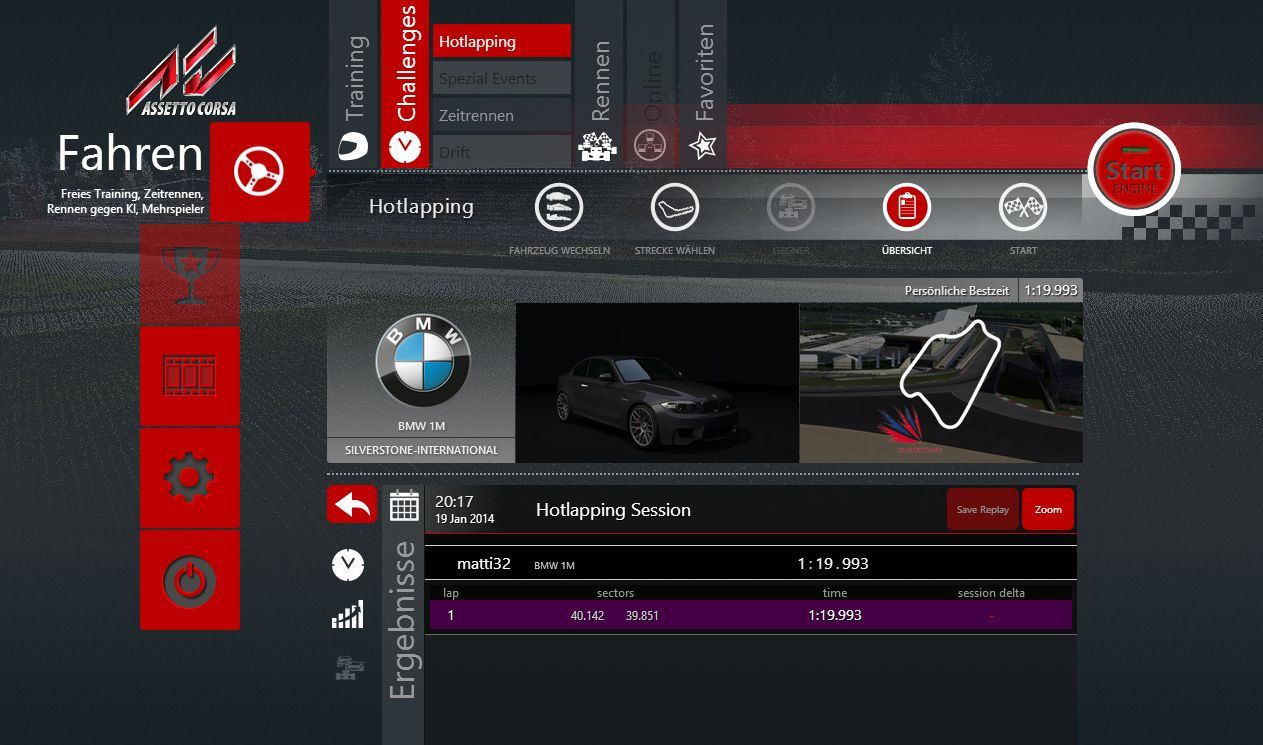Image resolution: width=1263 pixels, height=745 pixels.
Task: Select Spezial Events mode
Action: [502, 78]
